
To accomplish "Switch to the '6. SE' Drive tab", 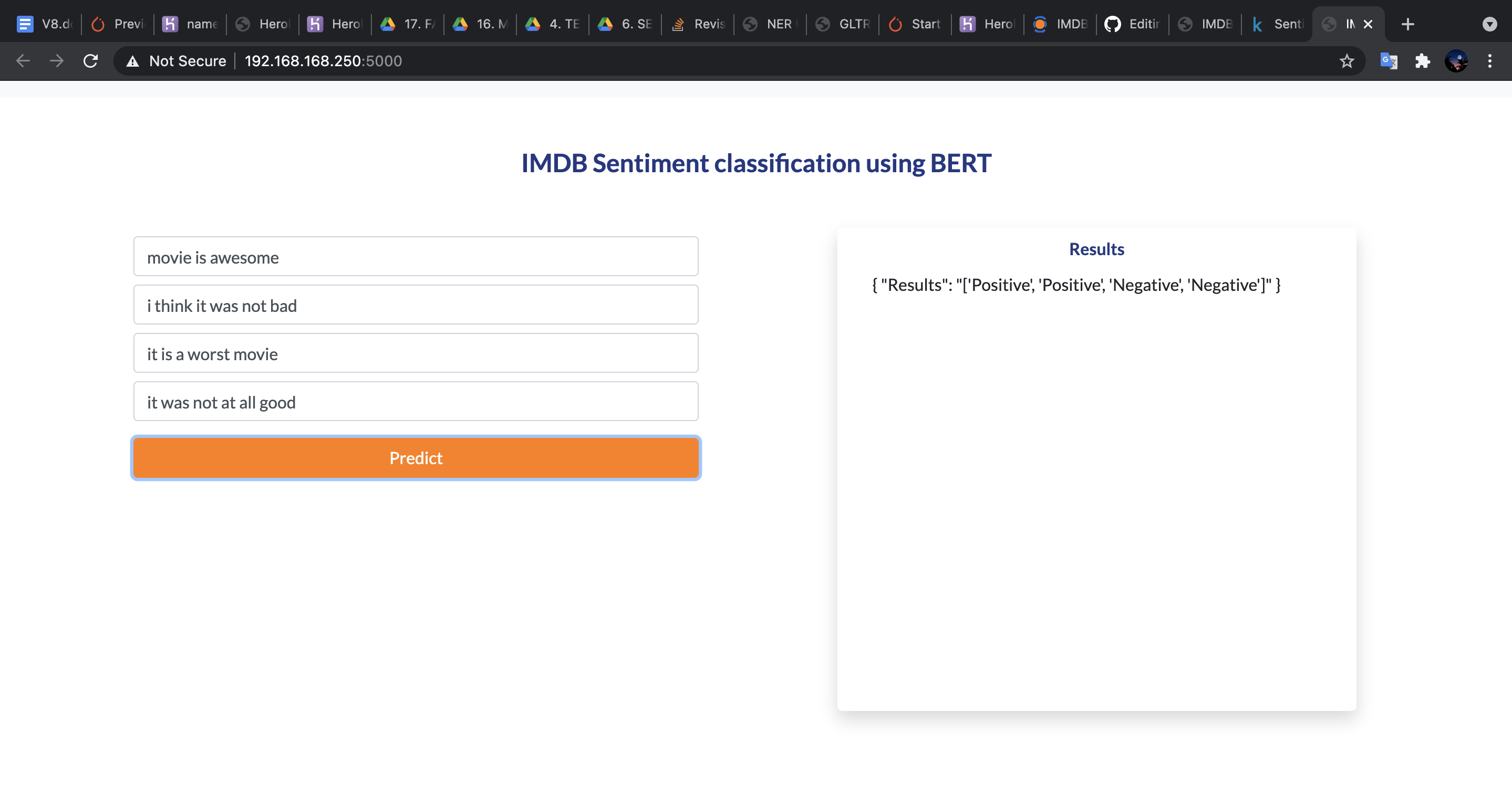I will (625, 24).
